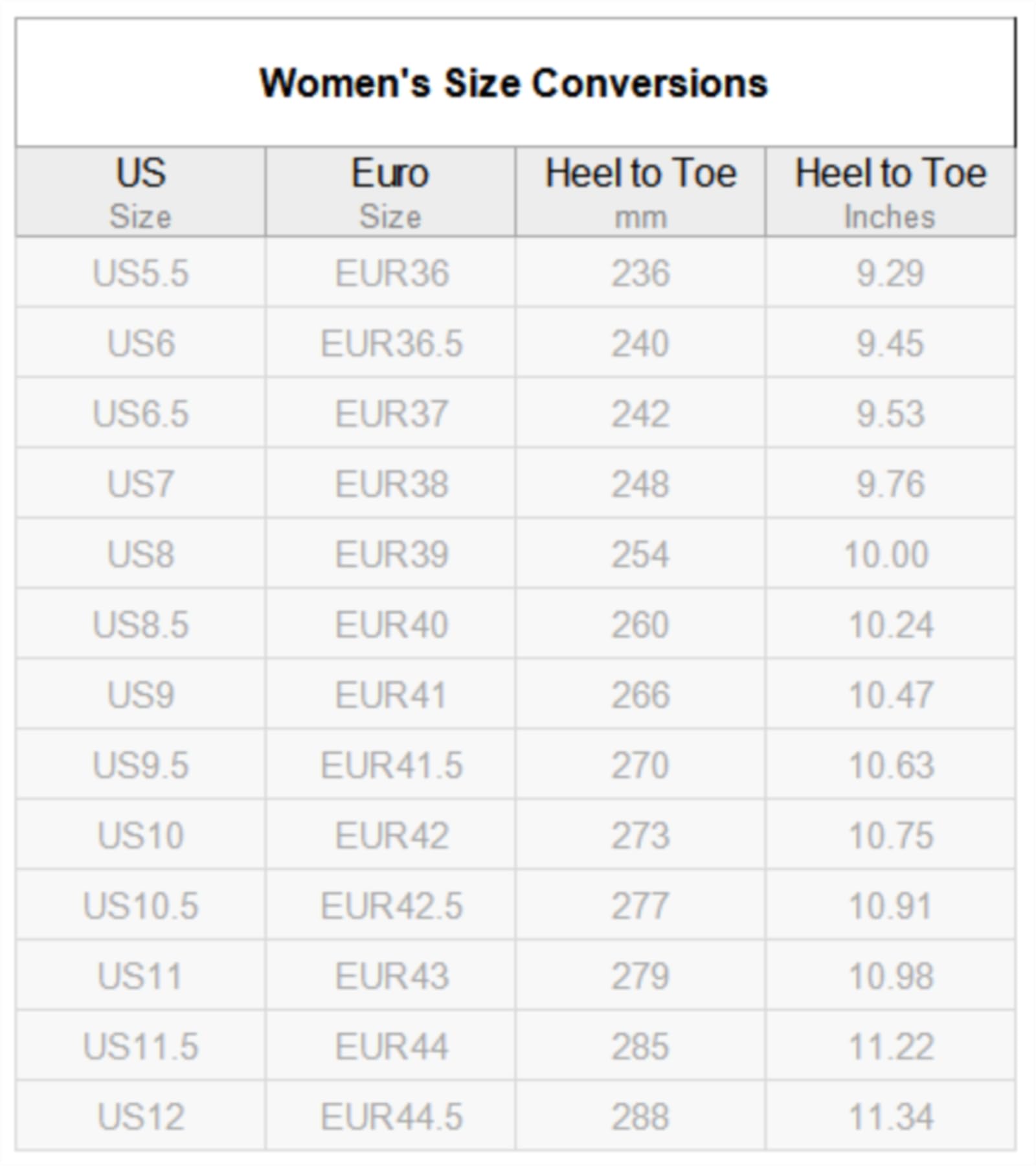Select the EUR36.5 cell
Viewport: 1036px width, 1166px height.
tap(390, 343)
